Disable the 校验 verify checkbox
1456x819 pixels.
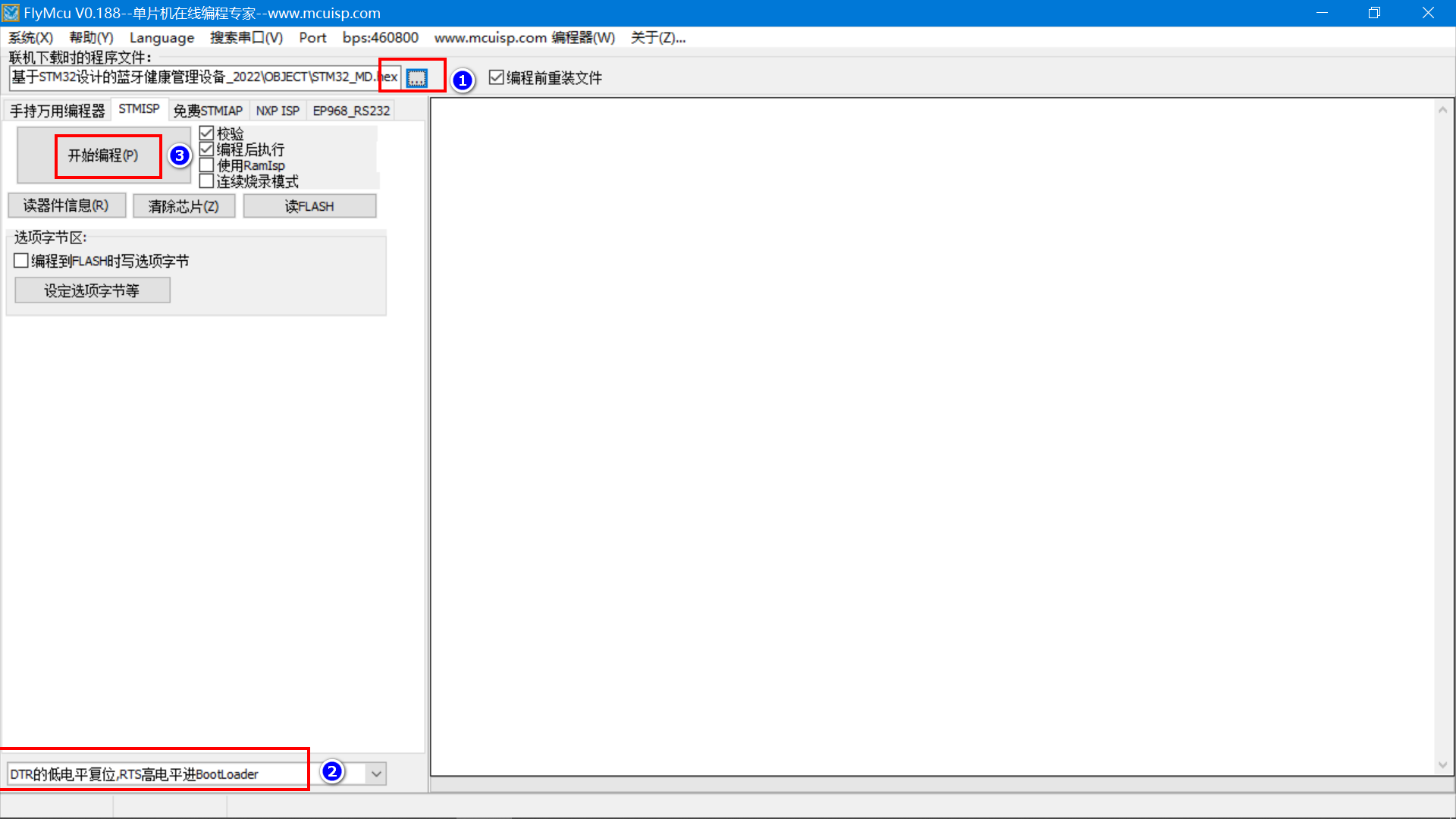point(207,132)
